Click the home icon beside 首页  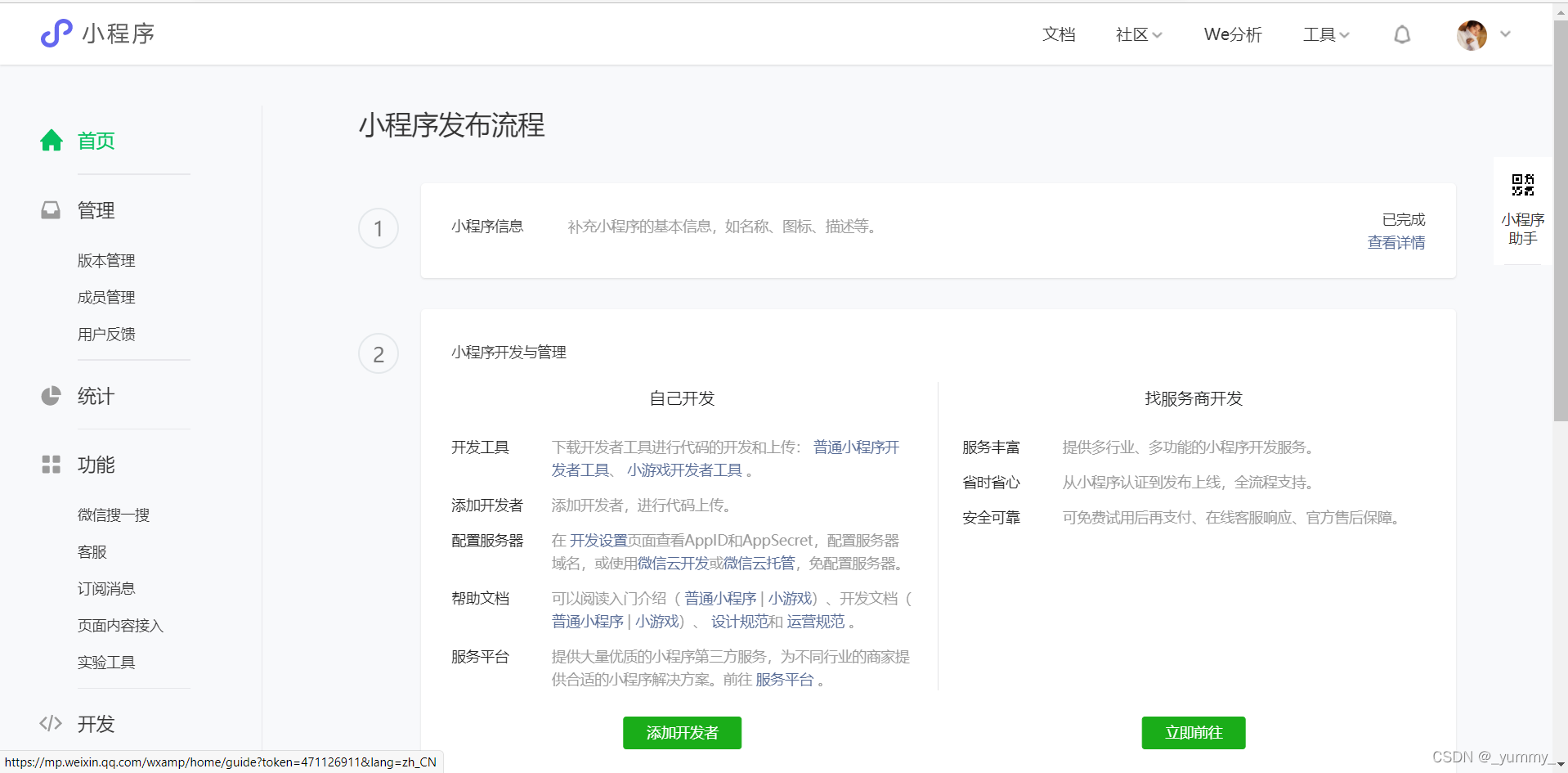52,141
